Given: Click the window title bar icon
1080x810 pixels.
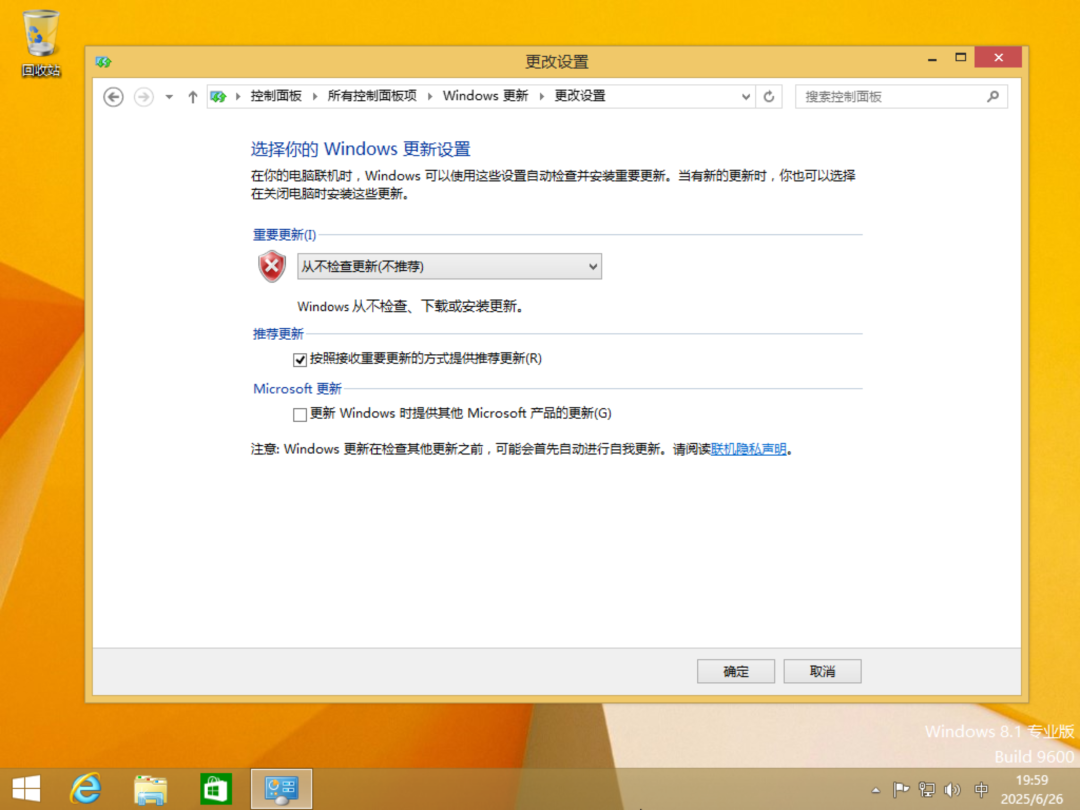Looking at the screenshot, I should click(103, 62).
